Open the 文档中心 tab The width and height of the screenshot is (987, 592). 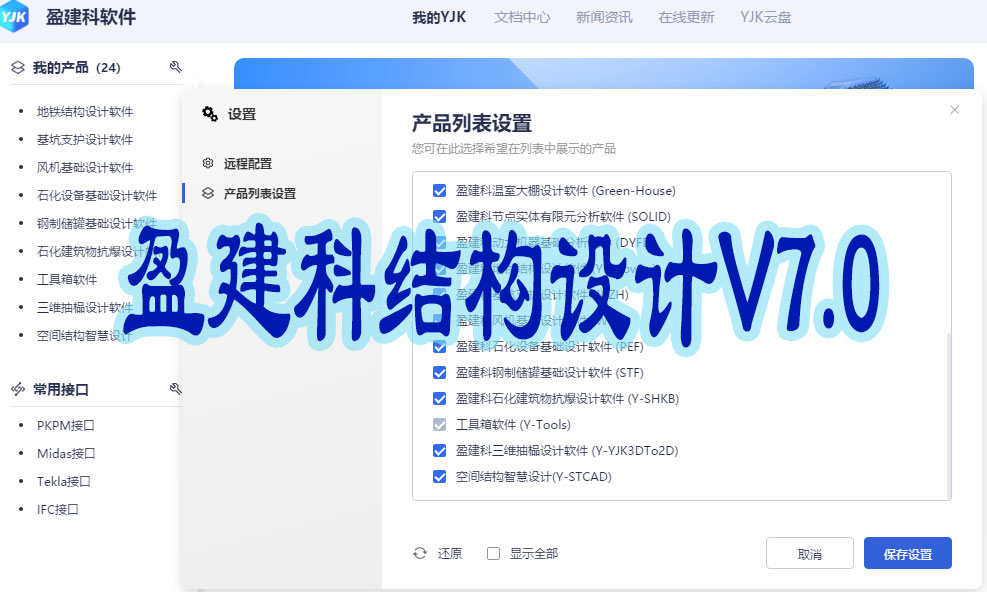(522, 18)
